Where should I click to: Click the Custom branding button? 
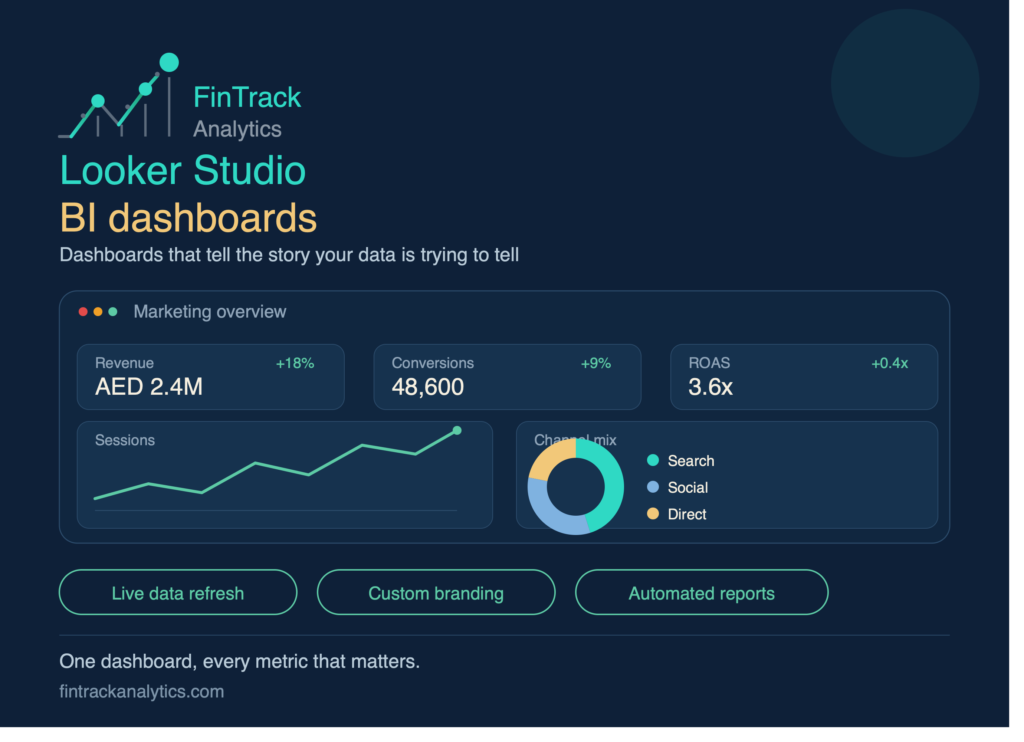(x=436, y=592)
